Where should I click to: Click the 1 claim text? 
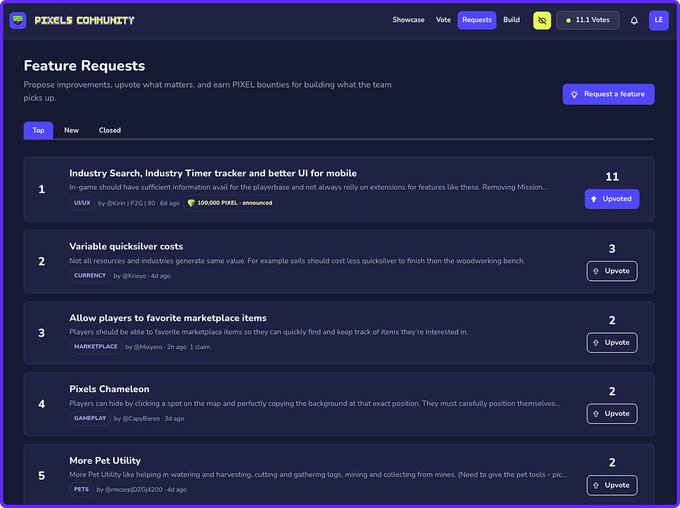[200, 347]
